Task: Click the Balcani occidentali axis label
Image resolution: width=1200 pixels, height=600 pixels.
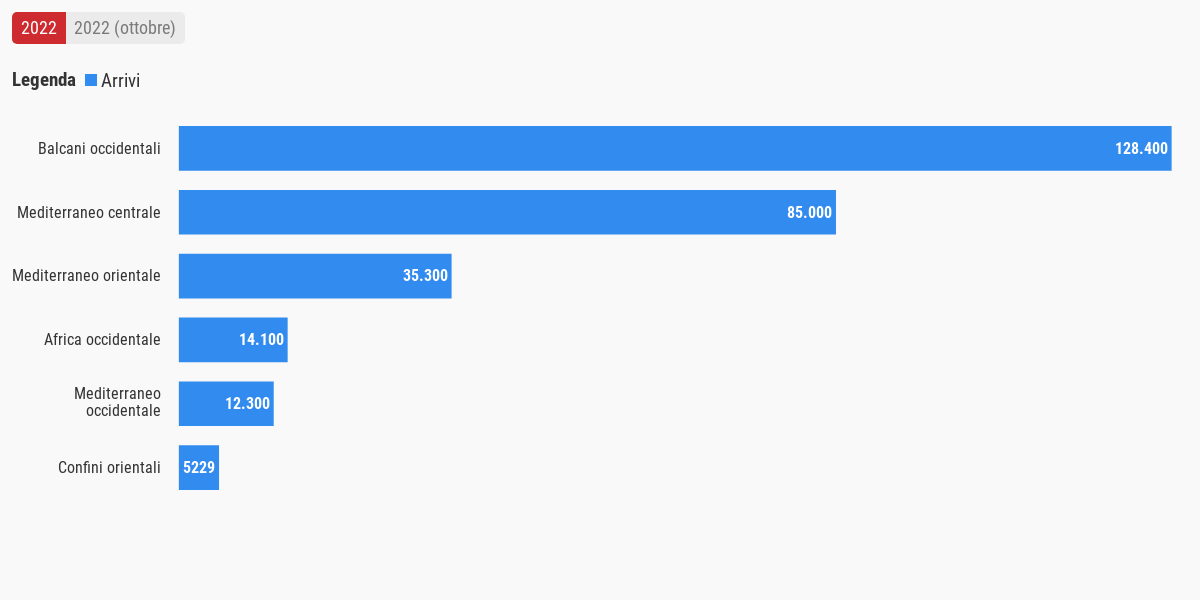Action: (x=99, y=148)
